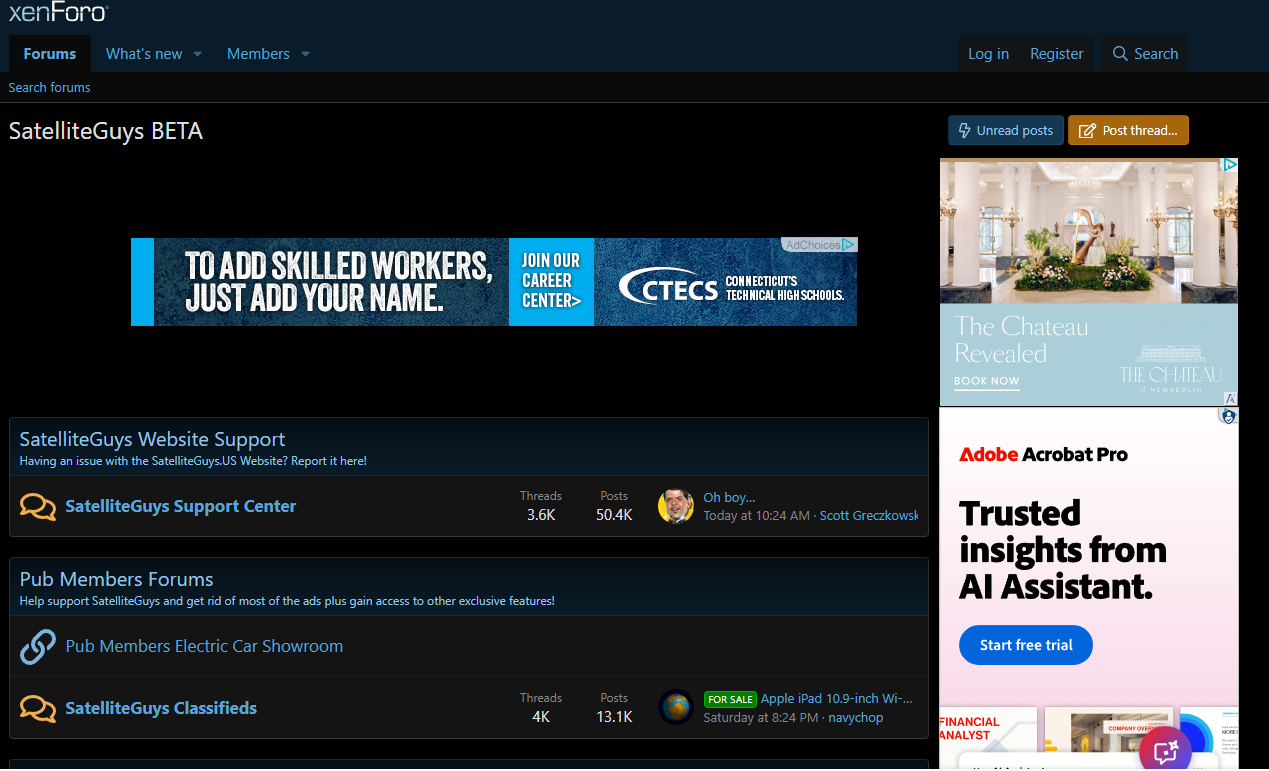Open SatelliteGuys Support Center forum
The image size is (1269, 771).
tap(181, 506)
